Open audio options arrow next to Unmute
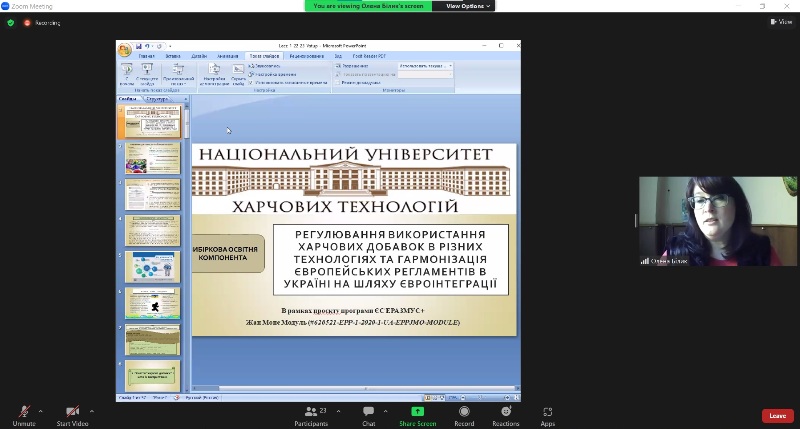The height and width of the screenshot is (429, 800). tap(41, 411)
